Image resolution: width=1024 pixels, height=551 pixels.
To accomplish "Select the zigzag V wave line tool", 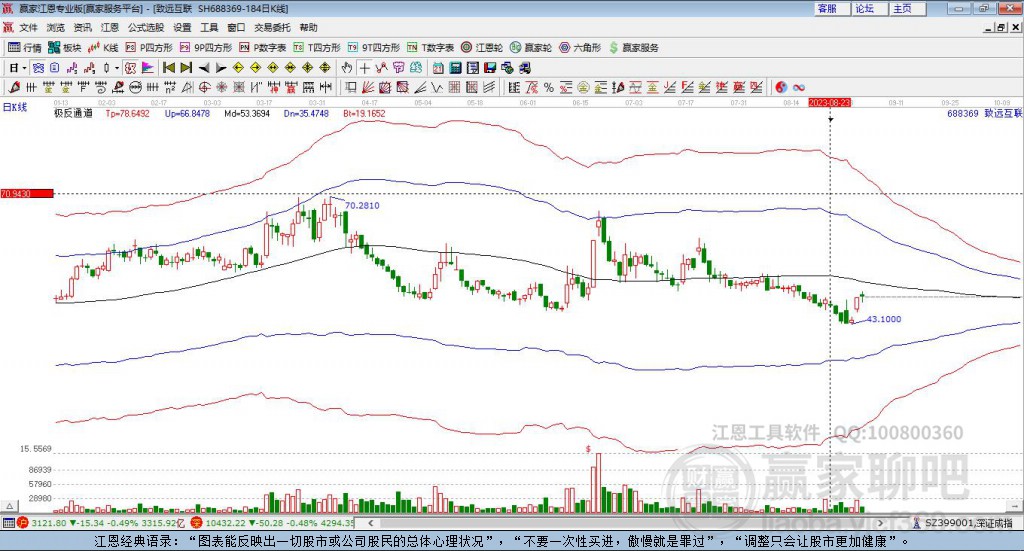I will point(437,87).
